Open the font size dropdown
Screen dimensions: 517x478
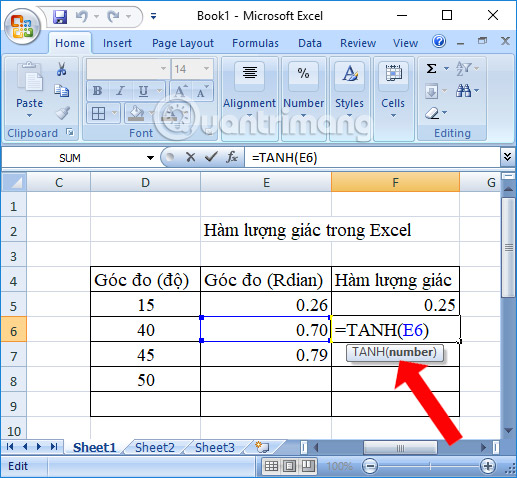tap(207, 69)
